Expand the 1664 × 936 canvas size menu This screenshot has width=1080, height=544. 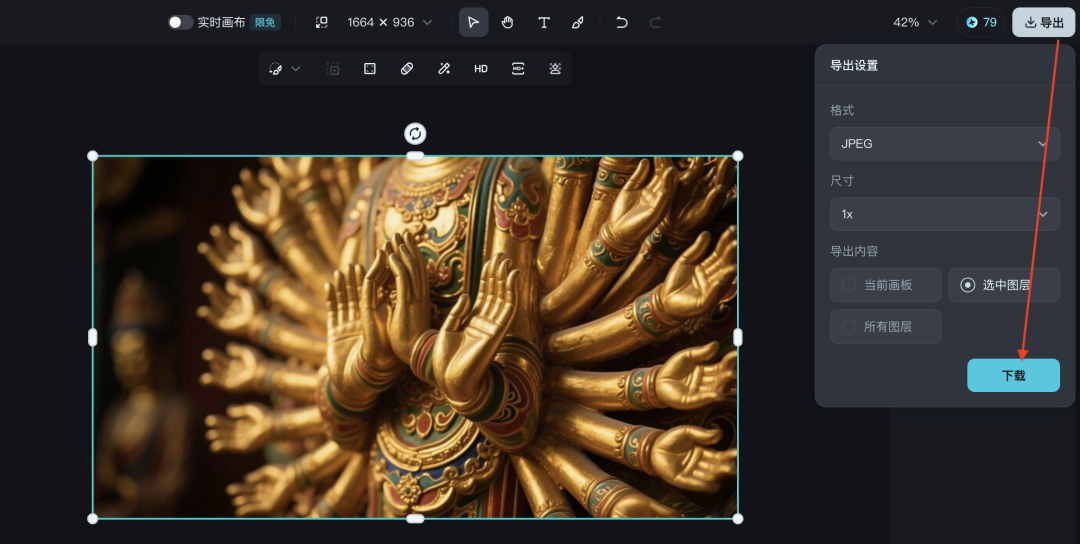(x=389, y=22)
